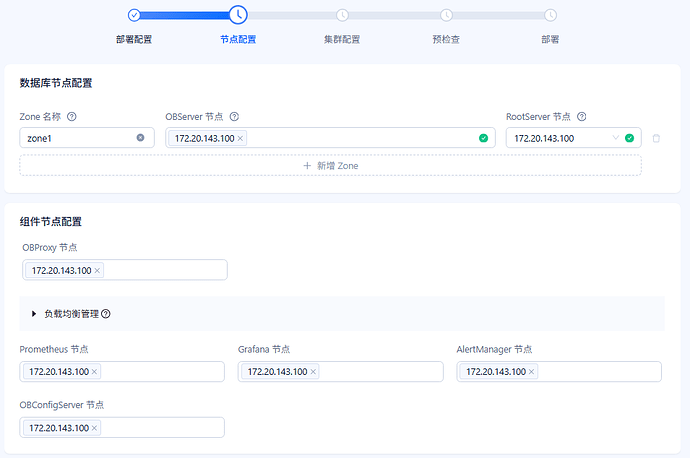
Task: Click the help icon beside Zone 名称
Action: coord(71,117)
